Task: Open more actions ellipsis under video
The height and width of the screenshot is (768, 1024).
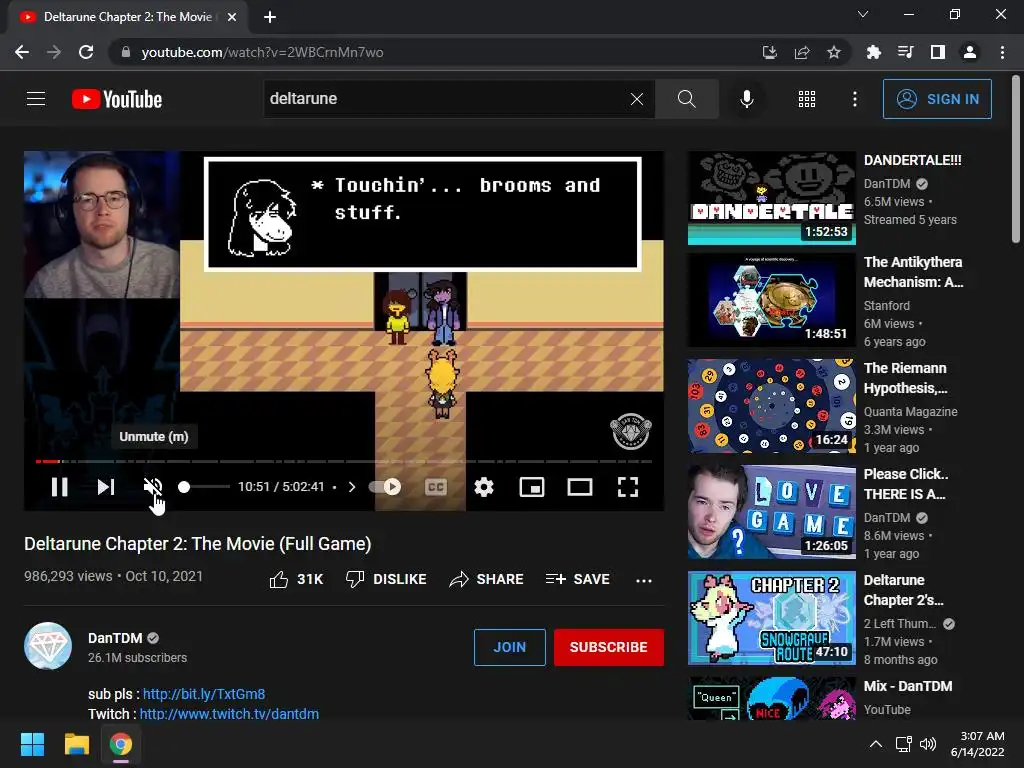Action: (x=644, y=581)
